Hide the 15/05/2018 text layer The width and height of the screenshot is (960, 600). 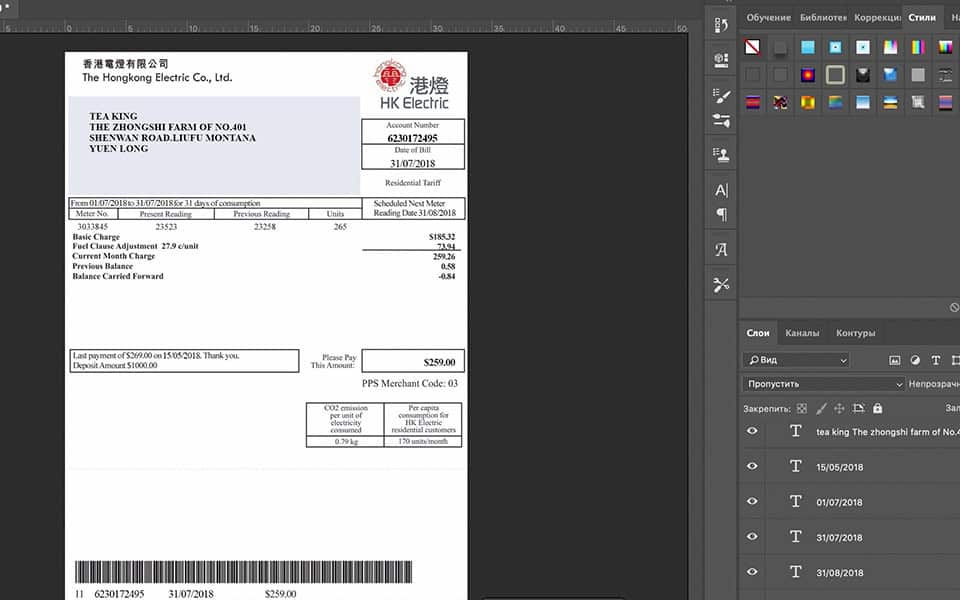(752, 466)
